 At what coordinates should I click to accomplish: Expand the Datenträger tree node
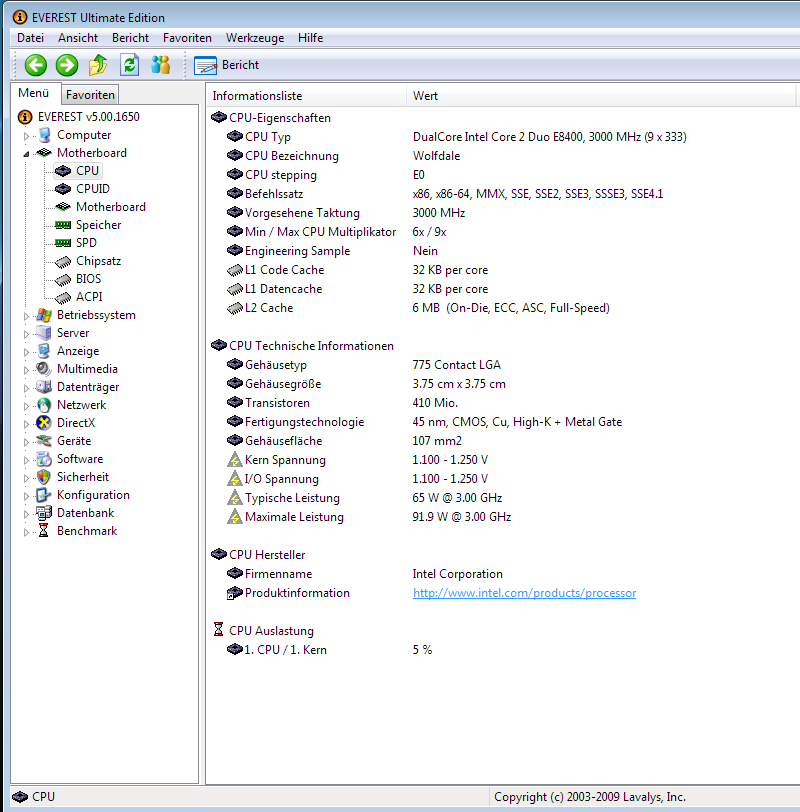26,388
